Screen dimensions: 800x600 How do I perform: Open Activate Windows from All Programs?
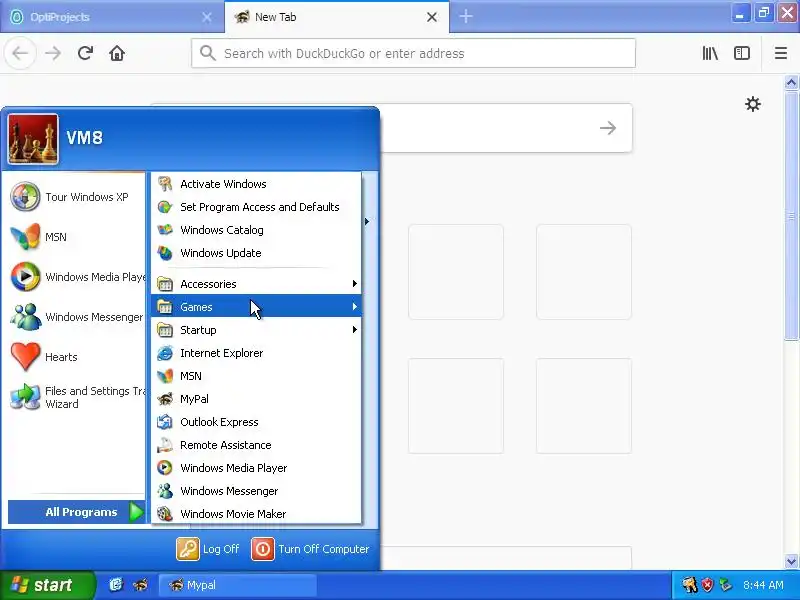click(x=256, y=184)
